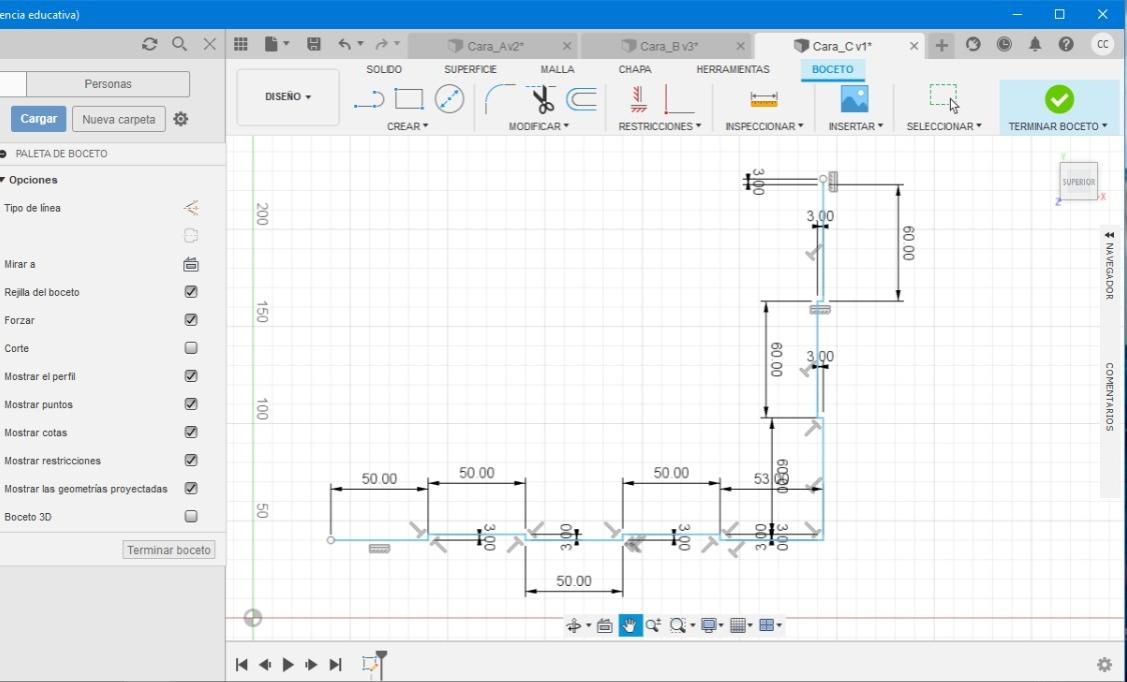This screenshot has height=682, width=1127.
Task: Toggle Mostrar puntos checkbox
Action: [190, 404]
